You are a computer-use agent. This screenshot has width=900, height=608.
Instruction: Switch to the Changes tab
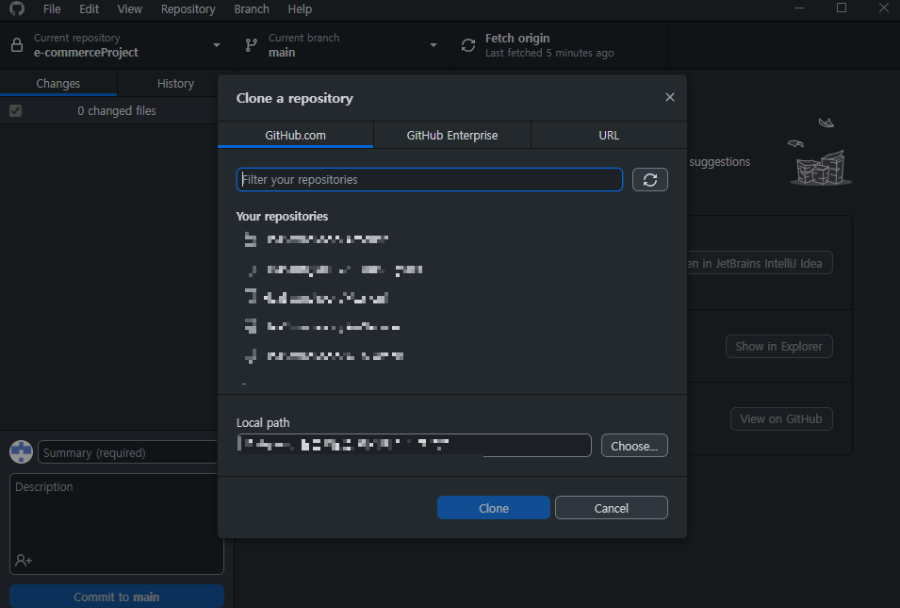[58, 83]
